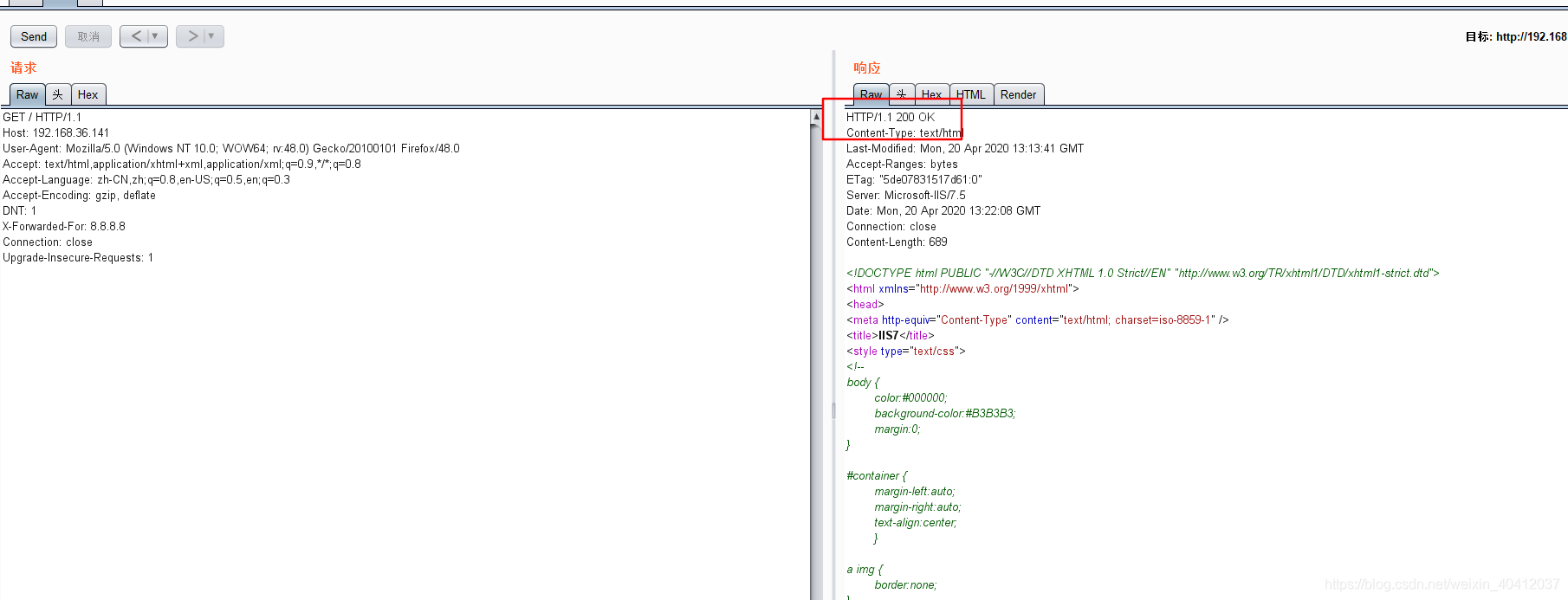Click the 'X-Forwarded-For: 8.8.8.8' header
This screenshot has height=600, width=1568.
point(64,226)
